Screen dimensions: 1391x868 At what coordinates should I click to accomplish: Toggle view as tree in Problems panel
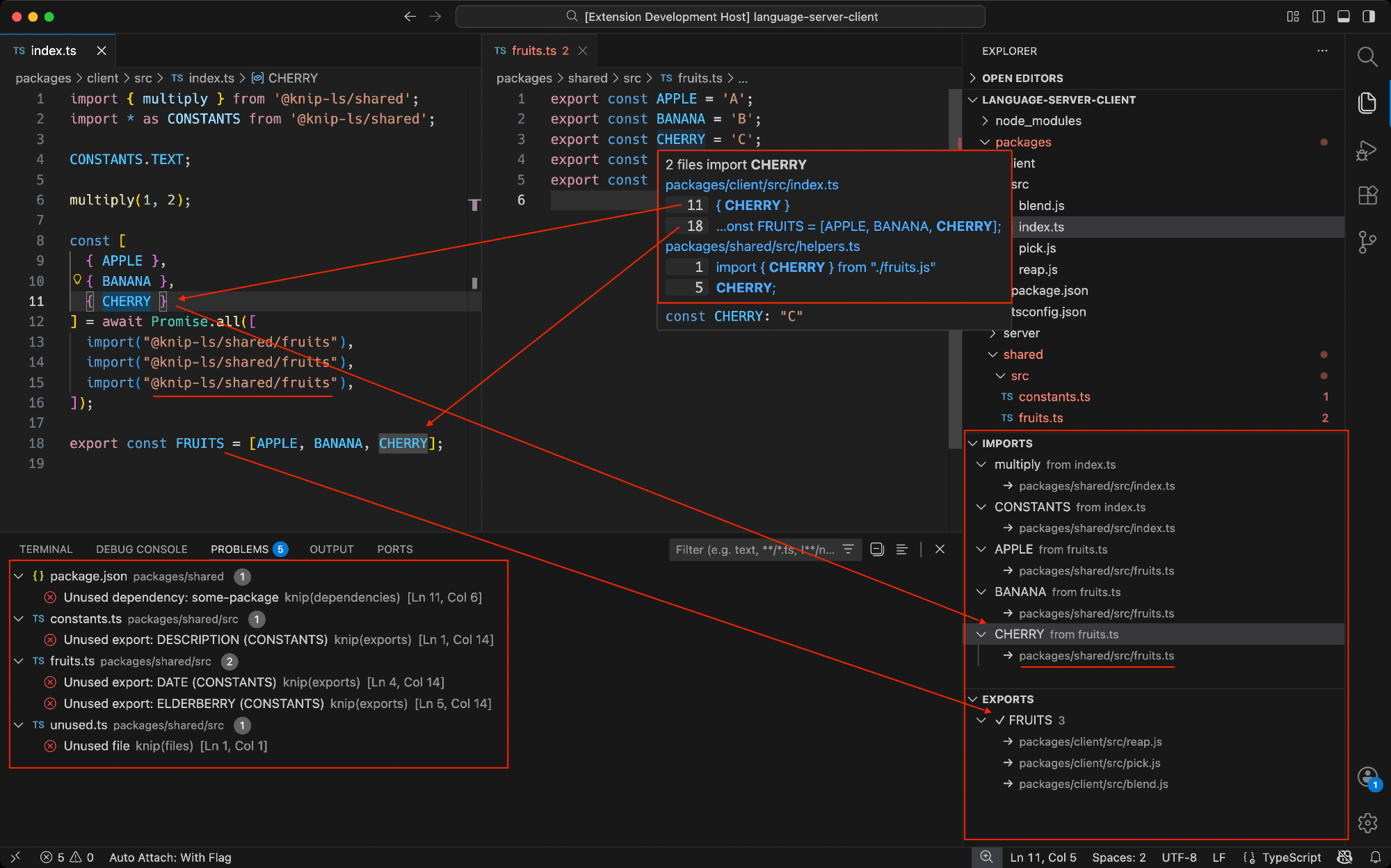901,549
